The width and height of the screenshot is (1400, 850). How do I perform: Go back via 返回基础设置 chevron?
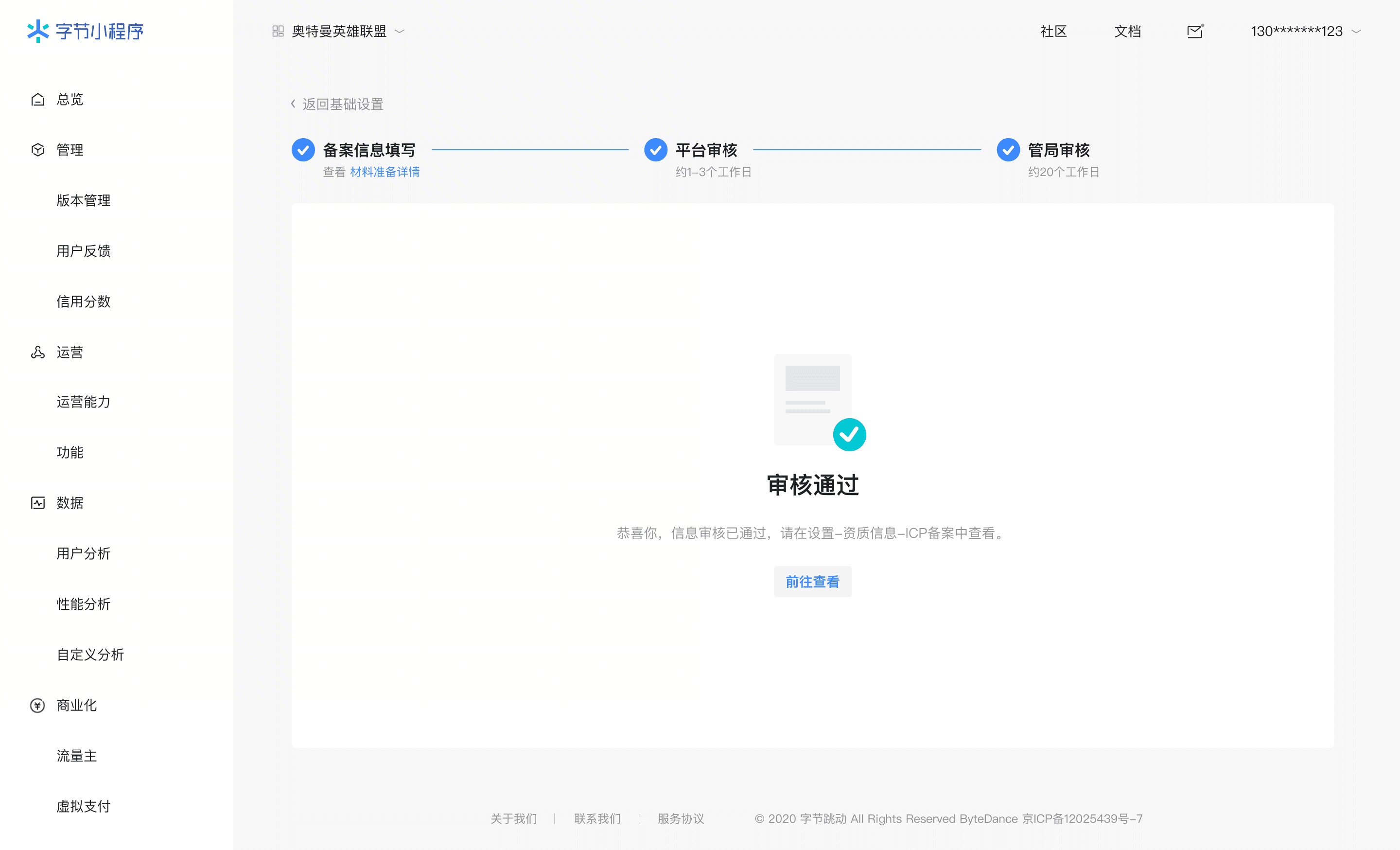(x=293, y=104)
